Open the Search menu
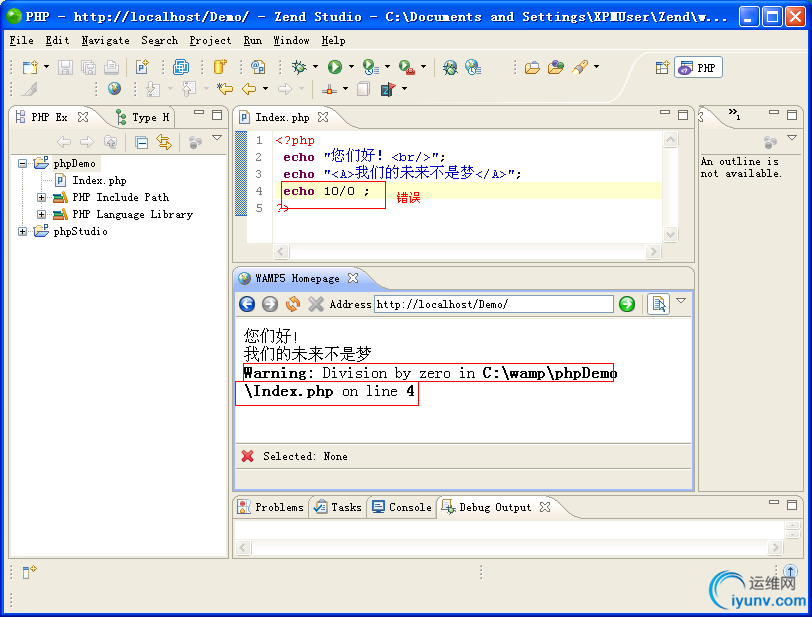 [x=160, y=40]
